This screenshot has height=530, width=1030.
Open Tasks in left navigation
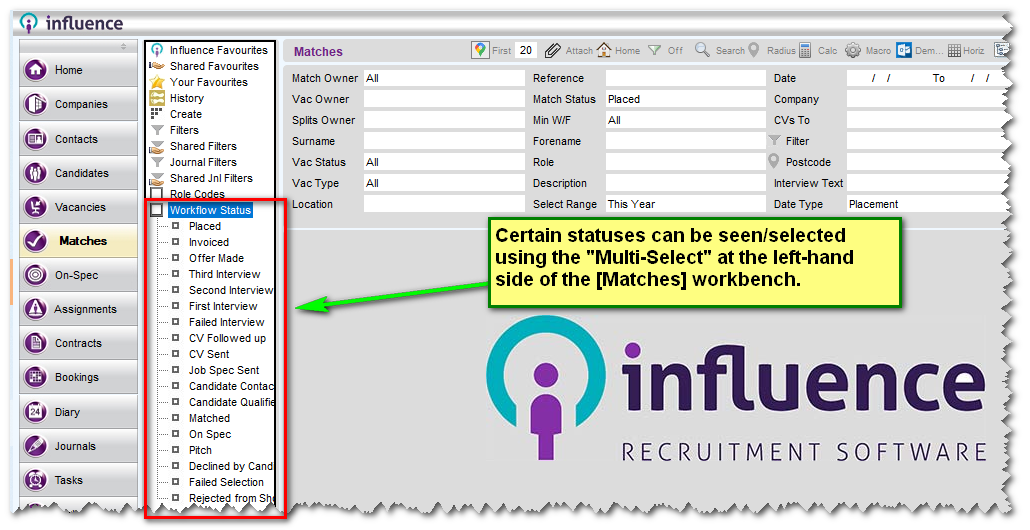[78, 480]
